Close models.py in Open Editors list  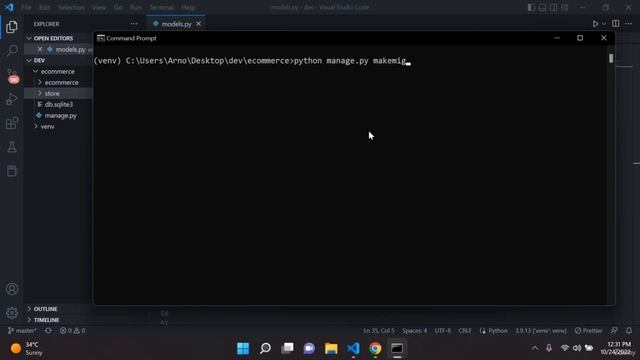[40, 49]
